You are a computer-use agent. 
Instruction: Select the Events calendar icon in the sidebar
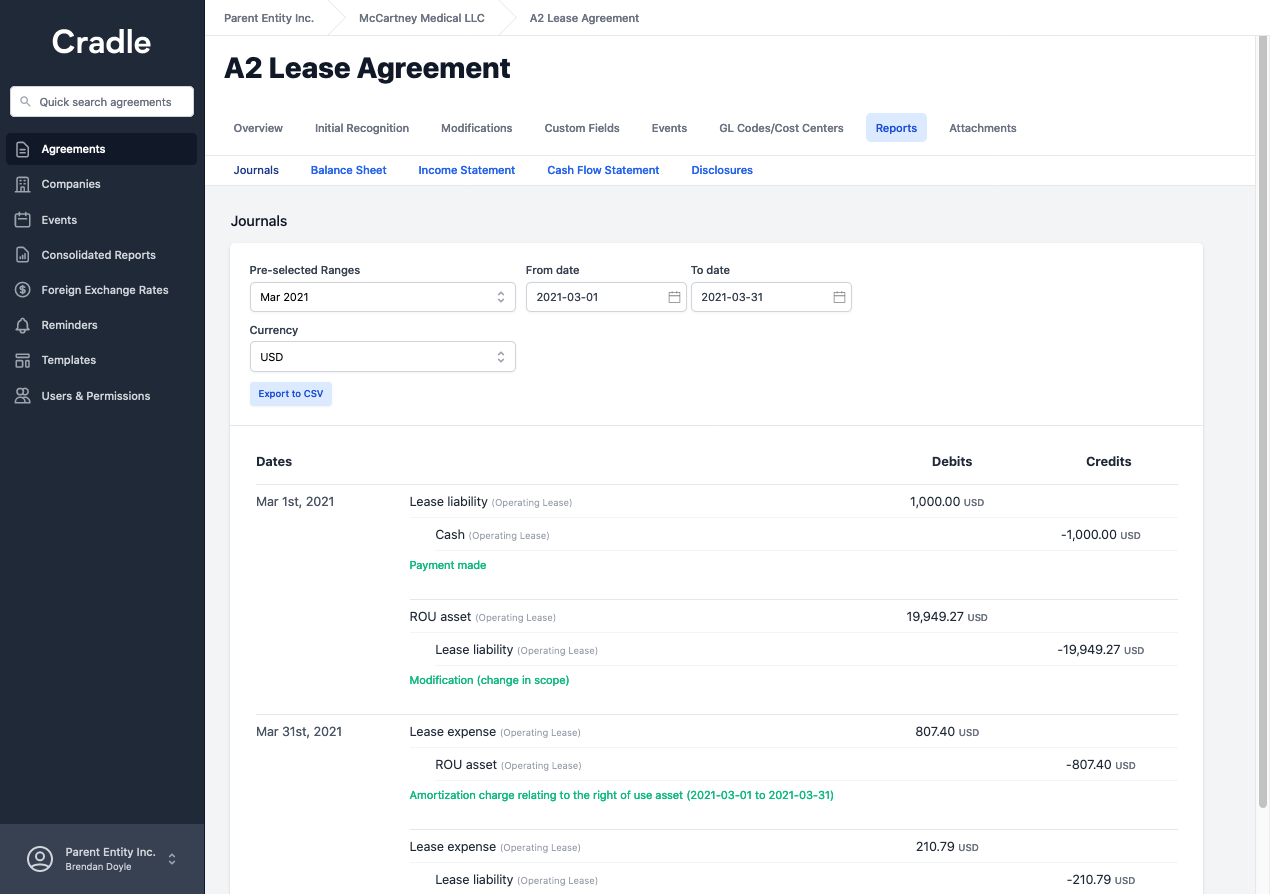21,219
